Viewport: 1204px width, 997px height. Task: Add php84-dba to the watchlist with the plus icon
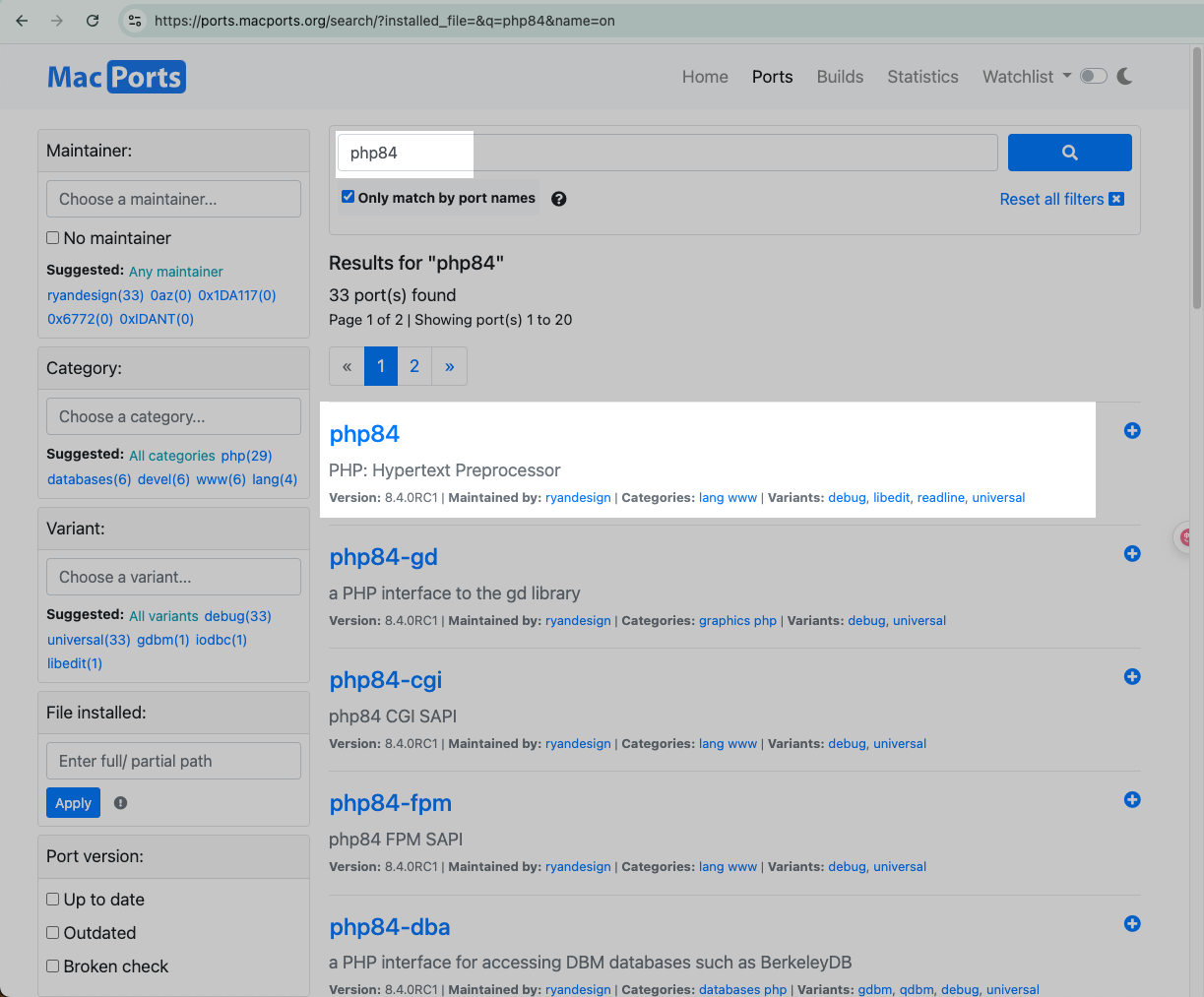(x=1132, y=923)
